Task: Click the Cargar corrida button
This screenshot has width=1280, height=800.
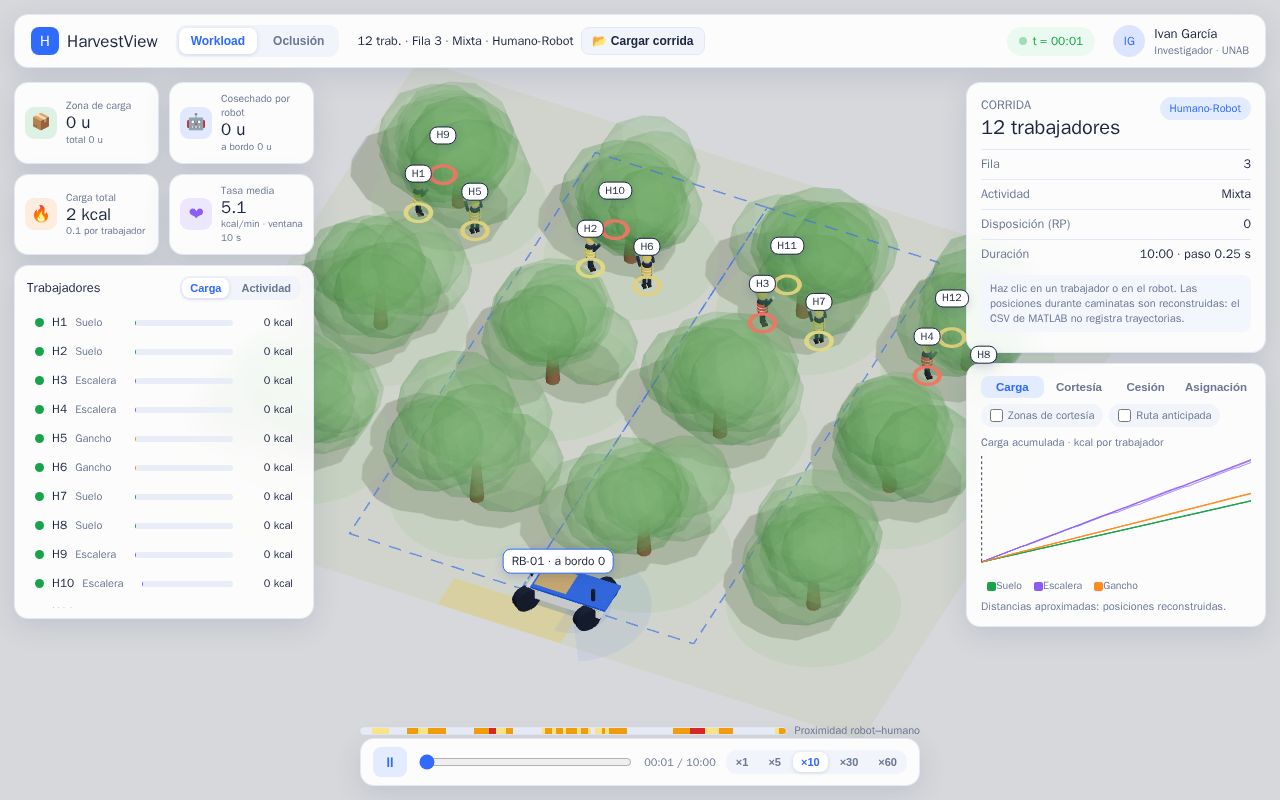Action: tap(643, 41)
